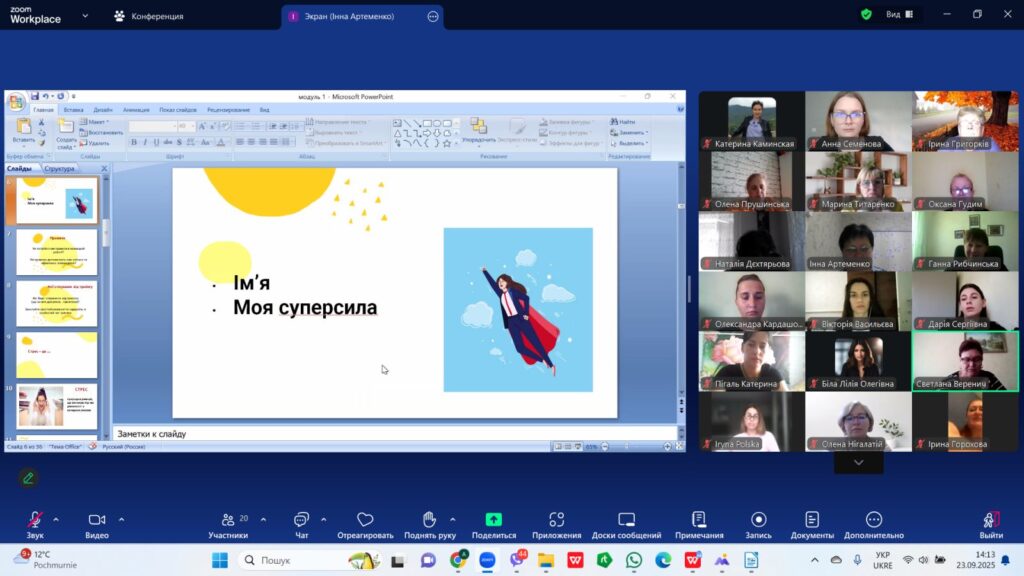Screen dimensions: 1024x576
Task: Leave meeting using Выйти button
Action: (x=991, y=520)
